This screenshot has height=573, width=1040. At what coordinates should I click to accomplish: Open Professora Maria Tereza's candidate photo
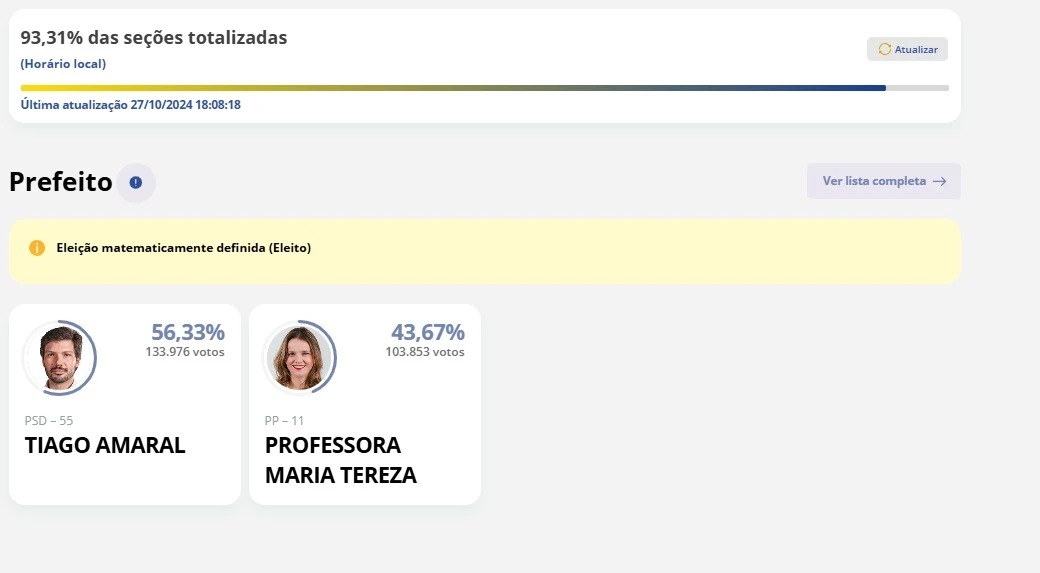click(x=299, y=358)
